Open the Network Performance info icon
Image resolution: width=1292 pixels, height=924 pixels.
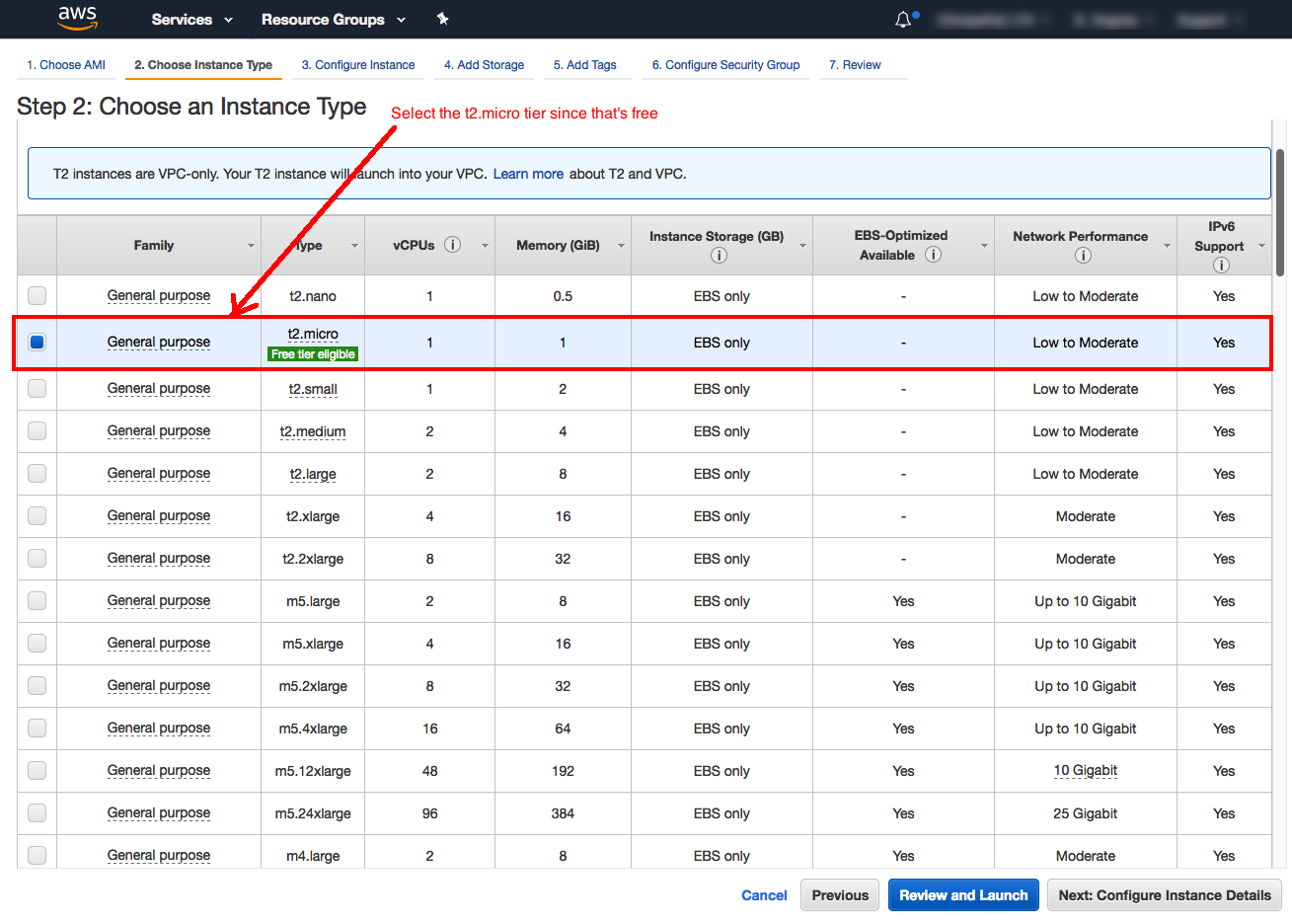click(x=1084, y=255)
